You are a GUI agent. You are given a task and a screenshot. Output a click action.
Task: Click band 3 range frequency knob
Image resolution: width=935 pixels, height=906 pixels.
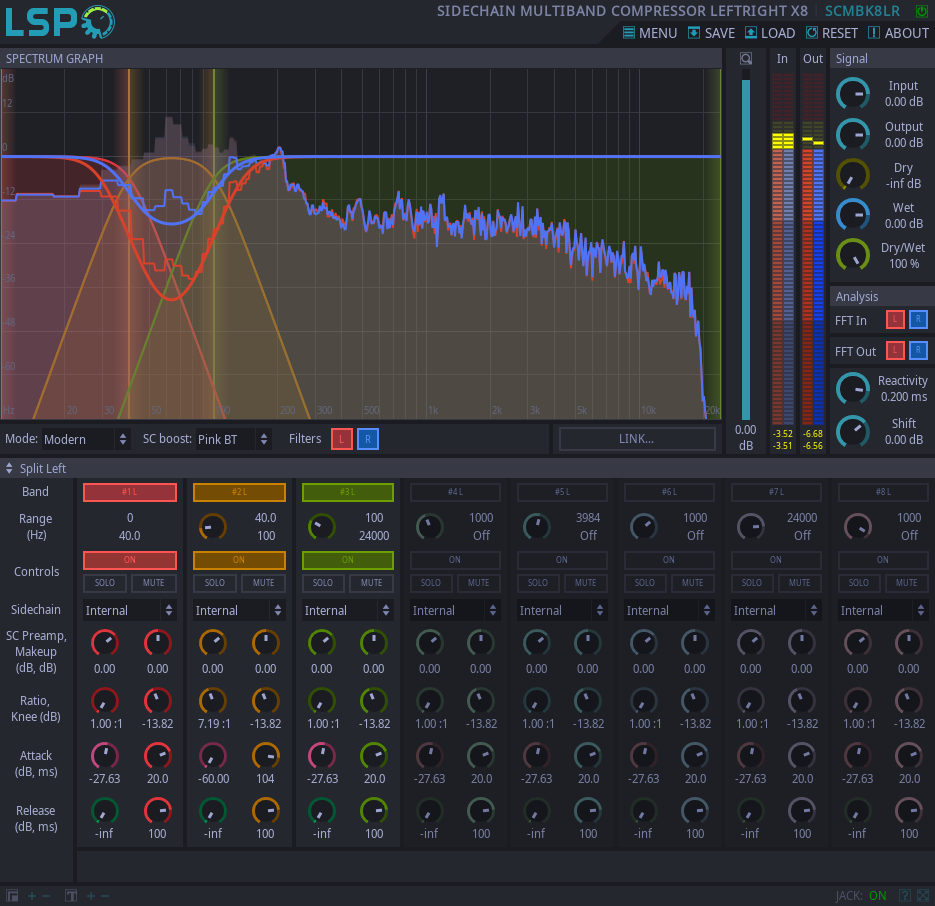321,527
